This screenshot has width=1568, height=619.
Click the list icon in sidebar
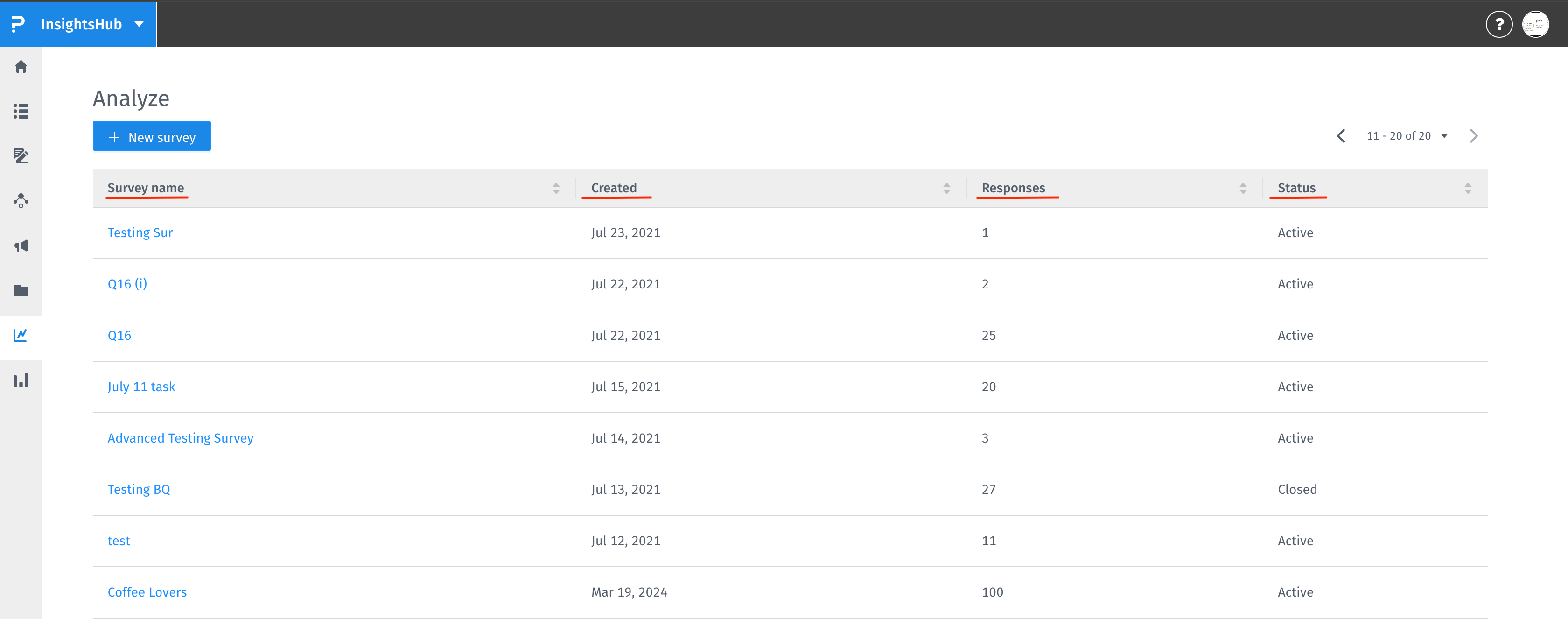21,112
